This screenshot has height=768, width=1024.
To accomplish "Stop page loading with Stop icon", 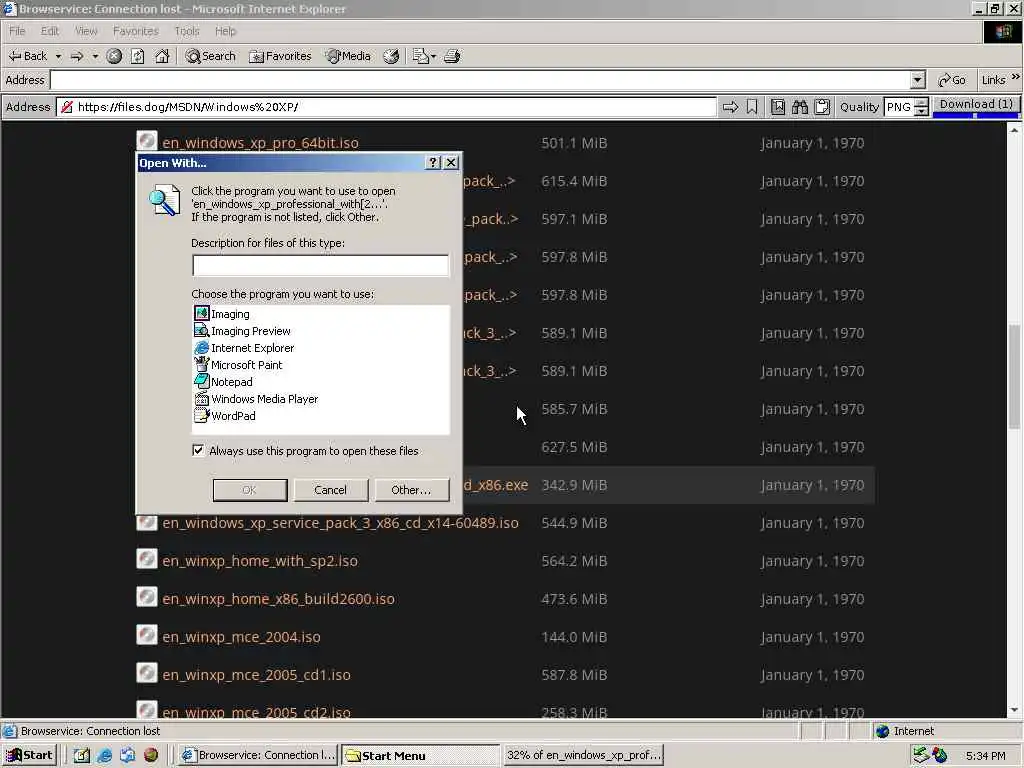I will tap(114, 56).
